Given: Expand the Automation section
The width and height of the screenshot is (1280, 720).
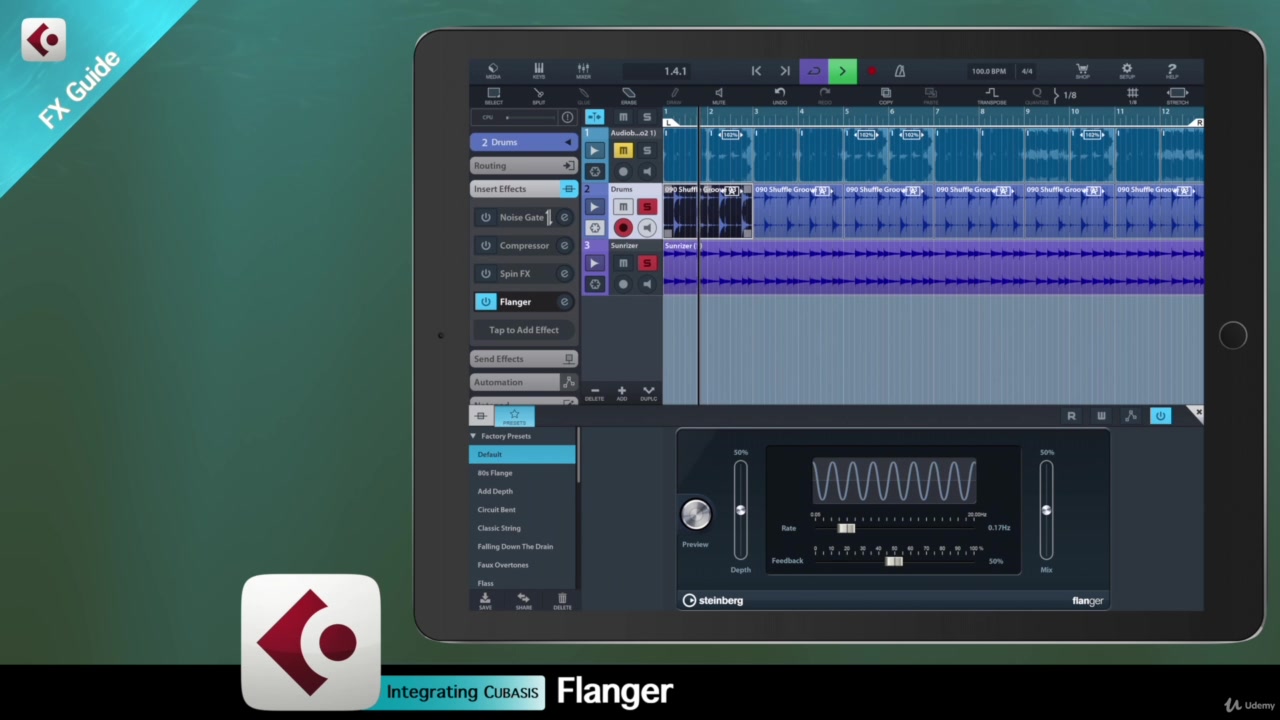Looking at the screenshot, I should point(524,382).
